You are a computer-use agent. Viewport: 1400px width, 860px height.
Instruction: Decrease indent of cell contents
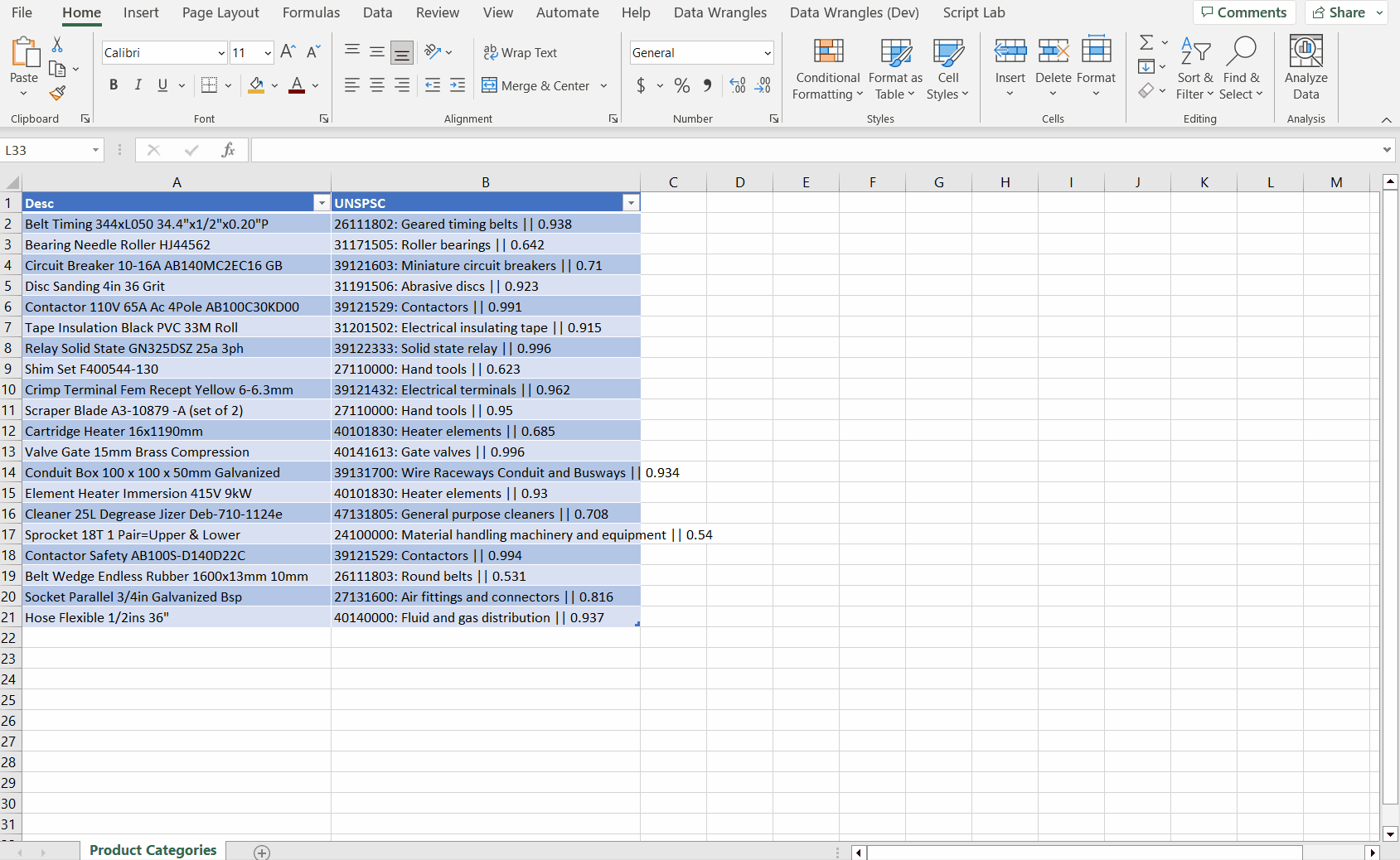click(433, 85)
